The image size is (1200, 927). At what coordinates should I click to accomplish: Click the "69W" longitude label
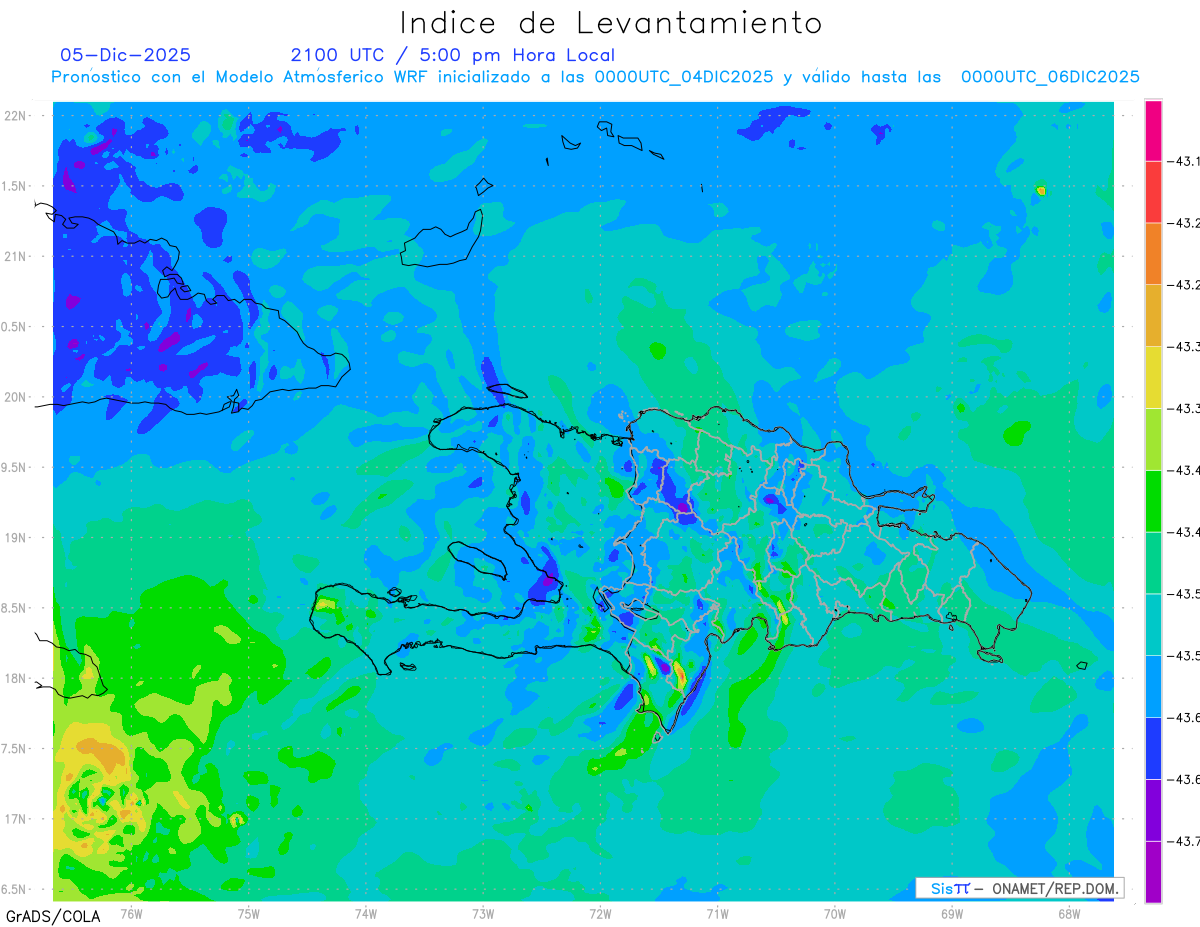(x=952, y=913)
